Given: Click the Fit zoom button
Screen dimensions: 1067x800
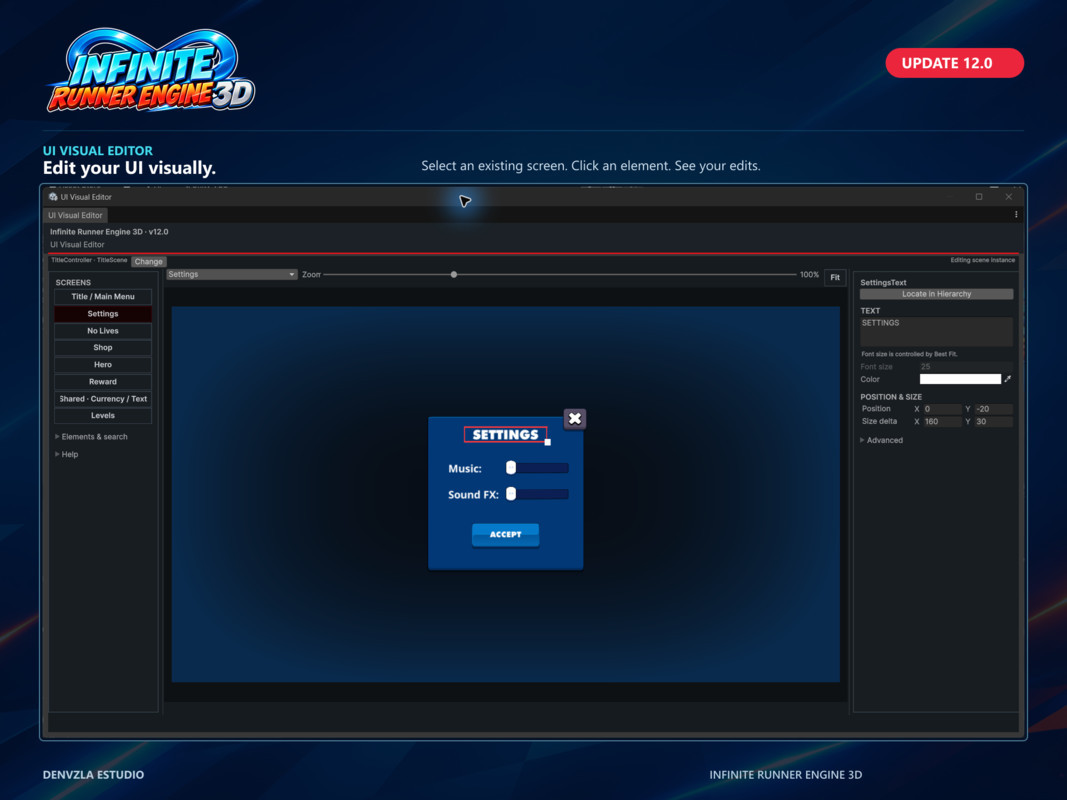Looking at the screenshot, I should 835,278.
